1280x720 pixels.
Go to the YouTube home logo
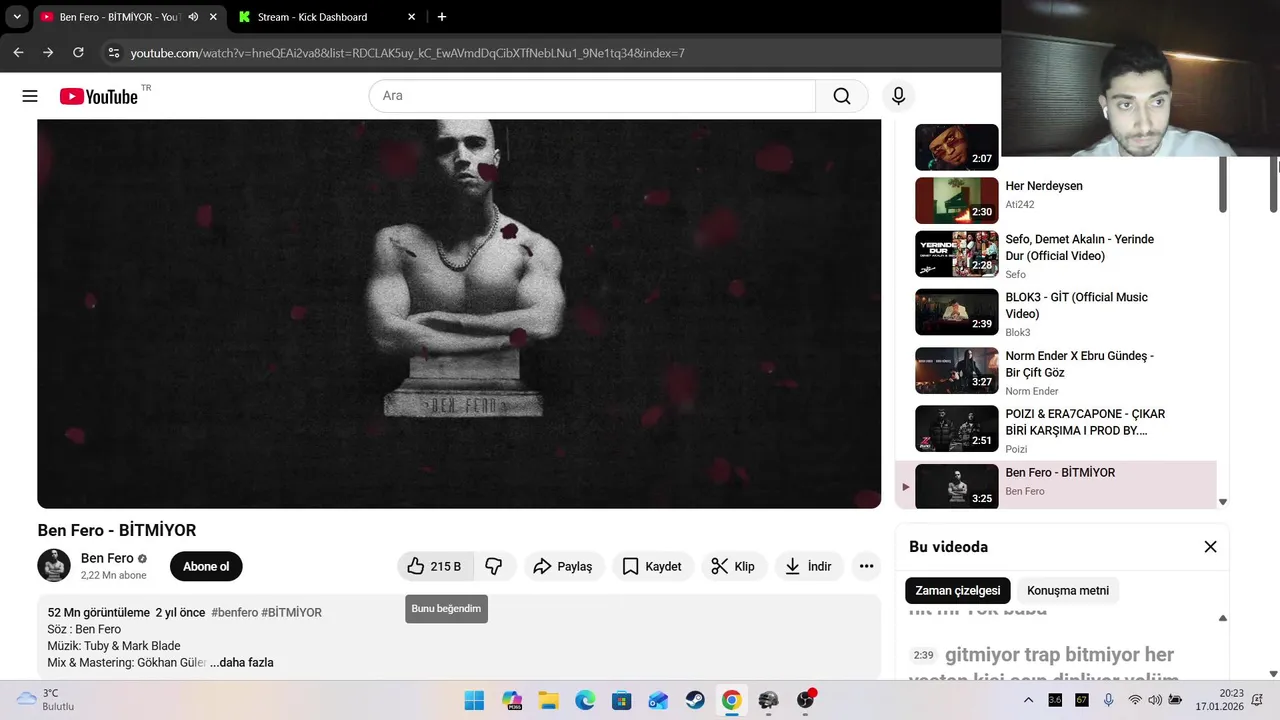[99, 96]
